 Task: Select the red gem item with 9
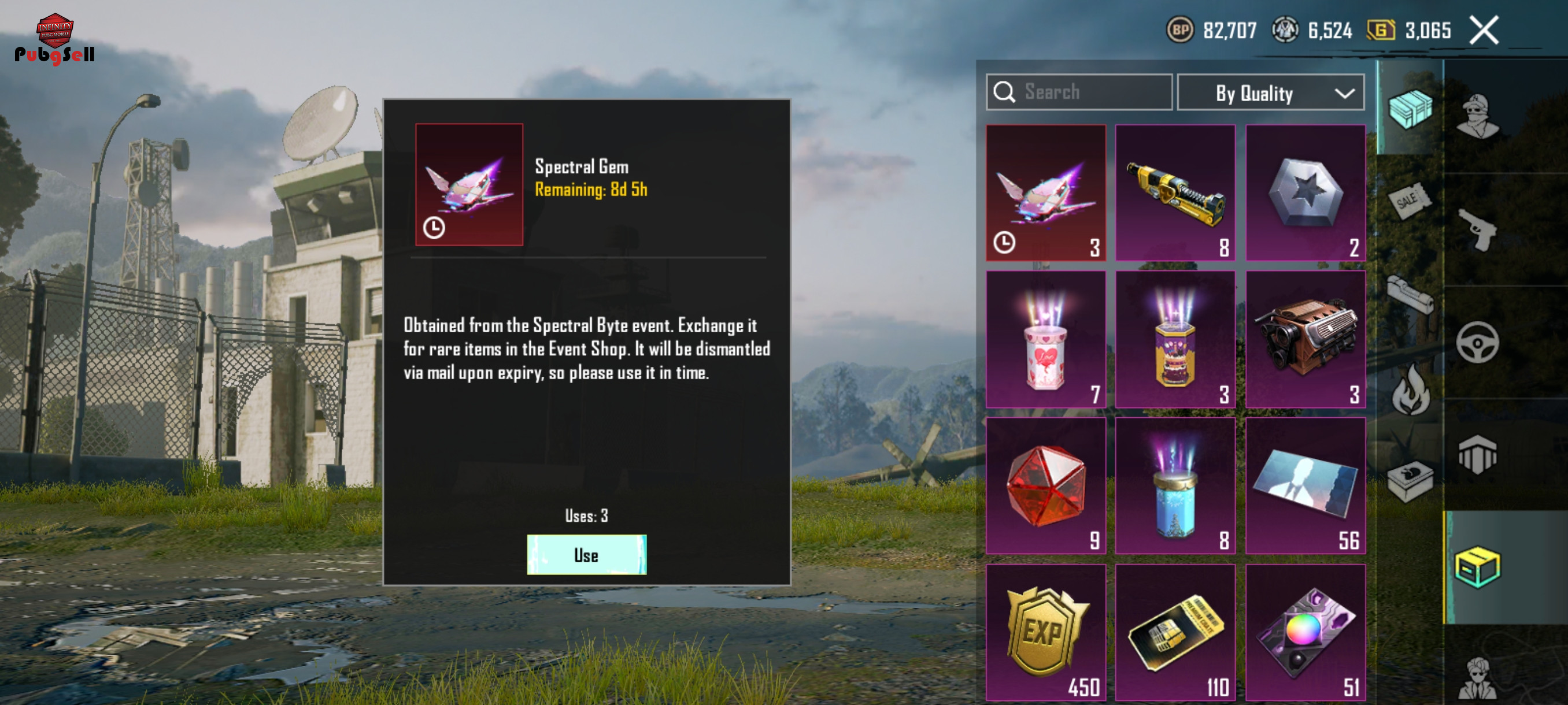pos(1045,485)
